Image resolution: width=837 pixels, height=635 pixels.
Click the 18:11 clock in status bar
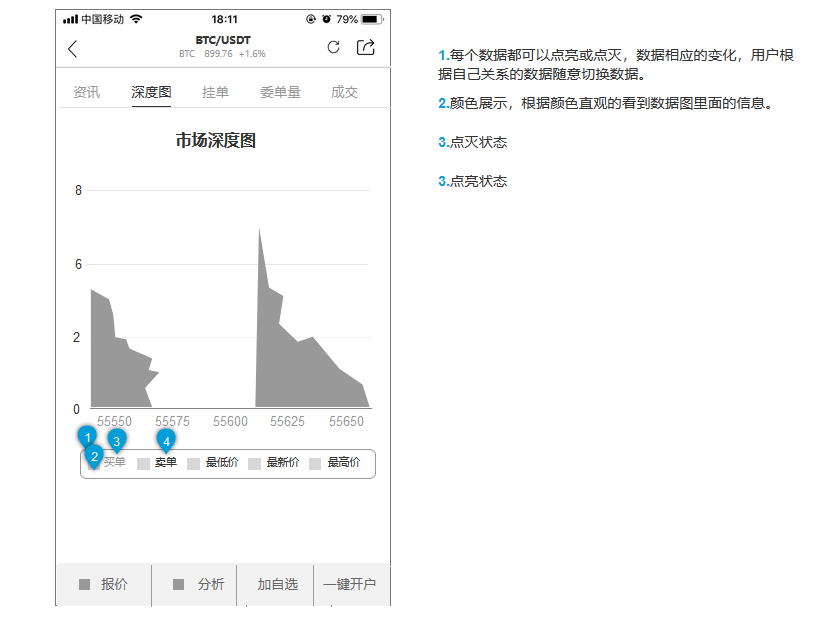(224, 19)
